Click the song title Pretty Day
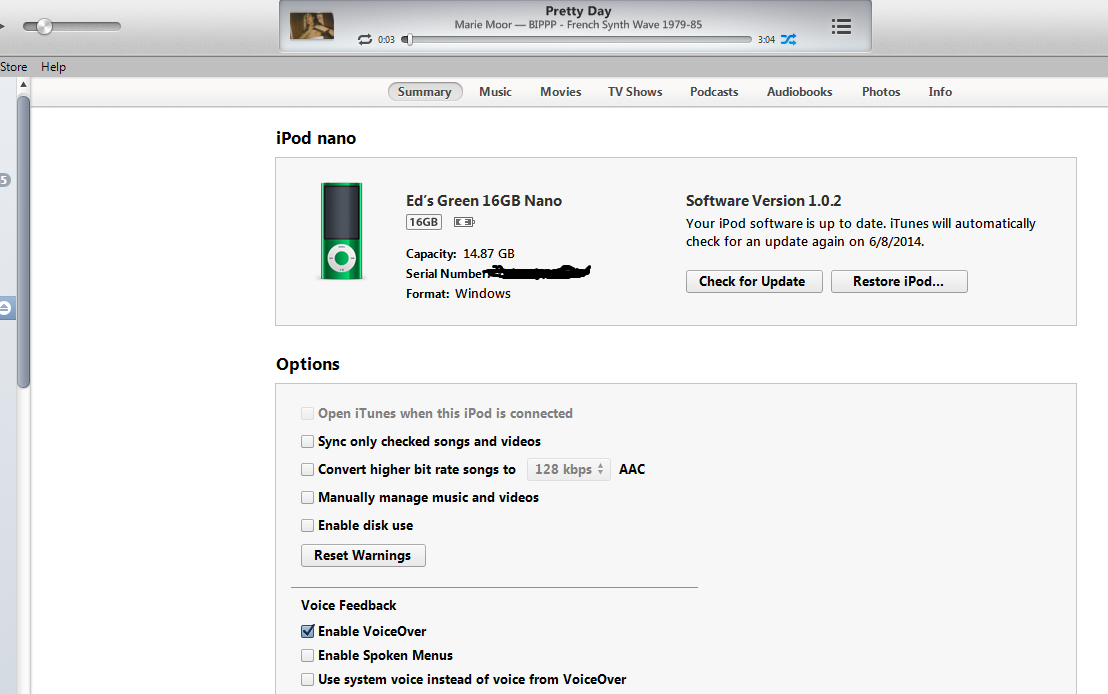Screen dimensions: 1108x694 (x=578, y=11)
